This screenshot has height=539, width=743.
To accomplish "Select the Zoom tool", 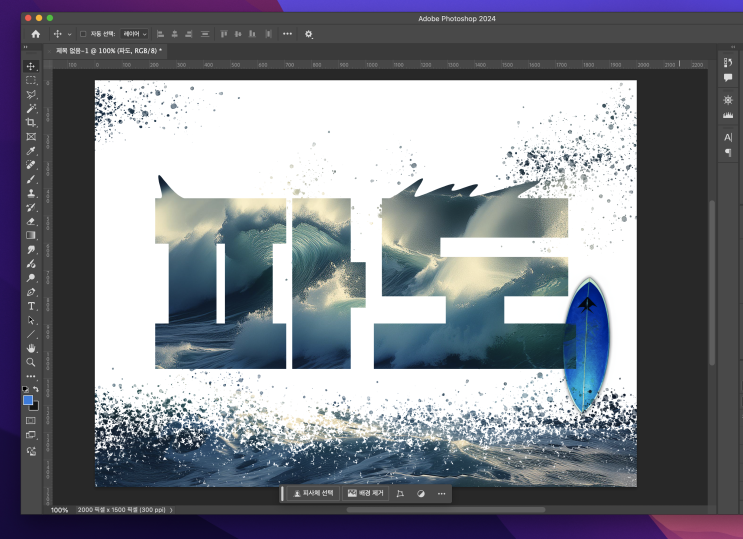I will (x=31, y=363).
